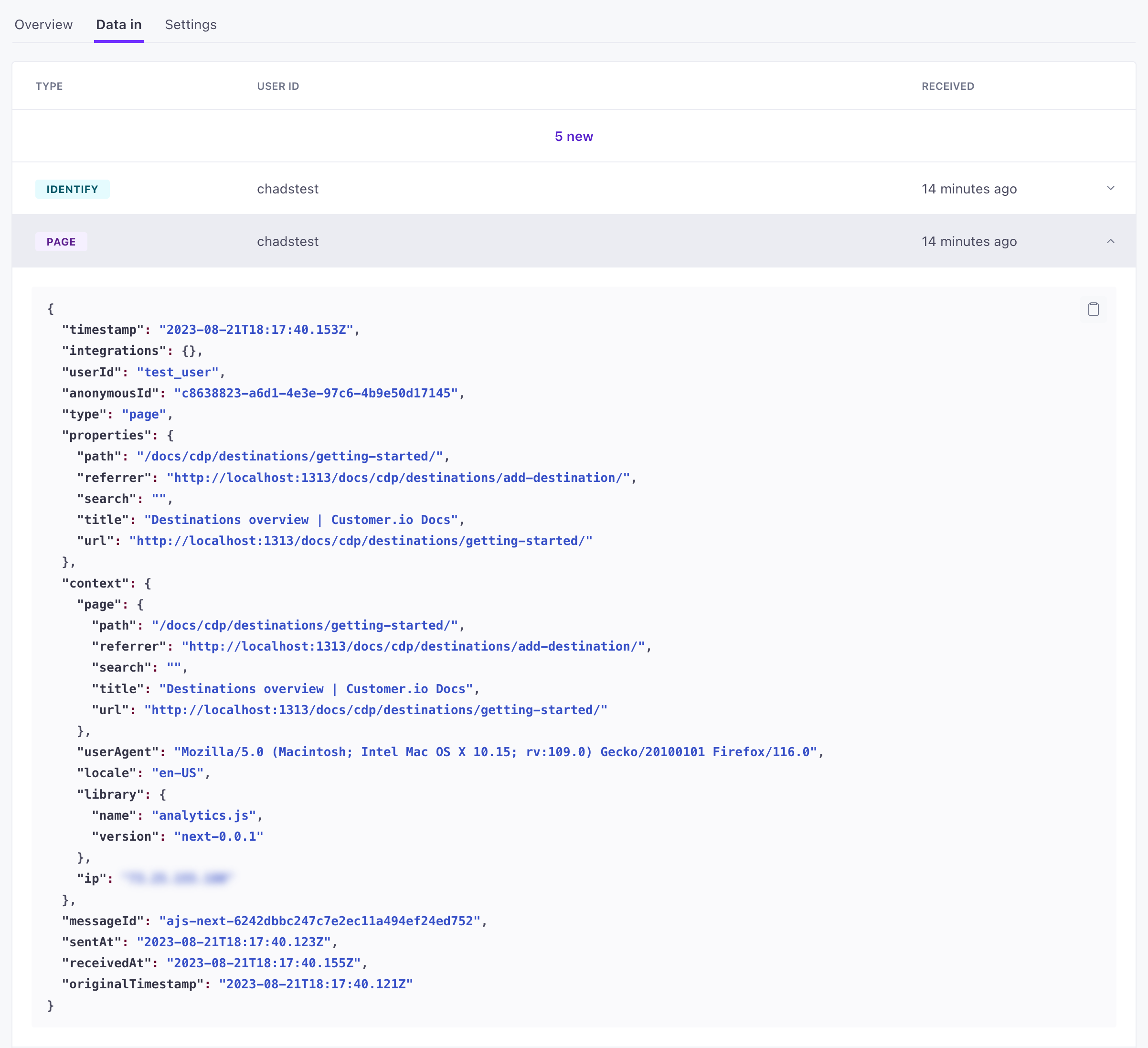Click 14 minutes ago in IDENTIFY row

968,189
